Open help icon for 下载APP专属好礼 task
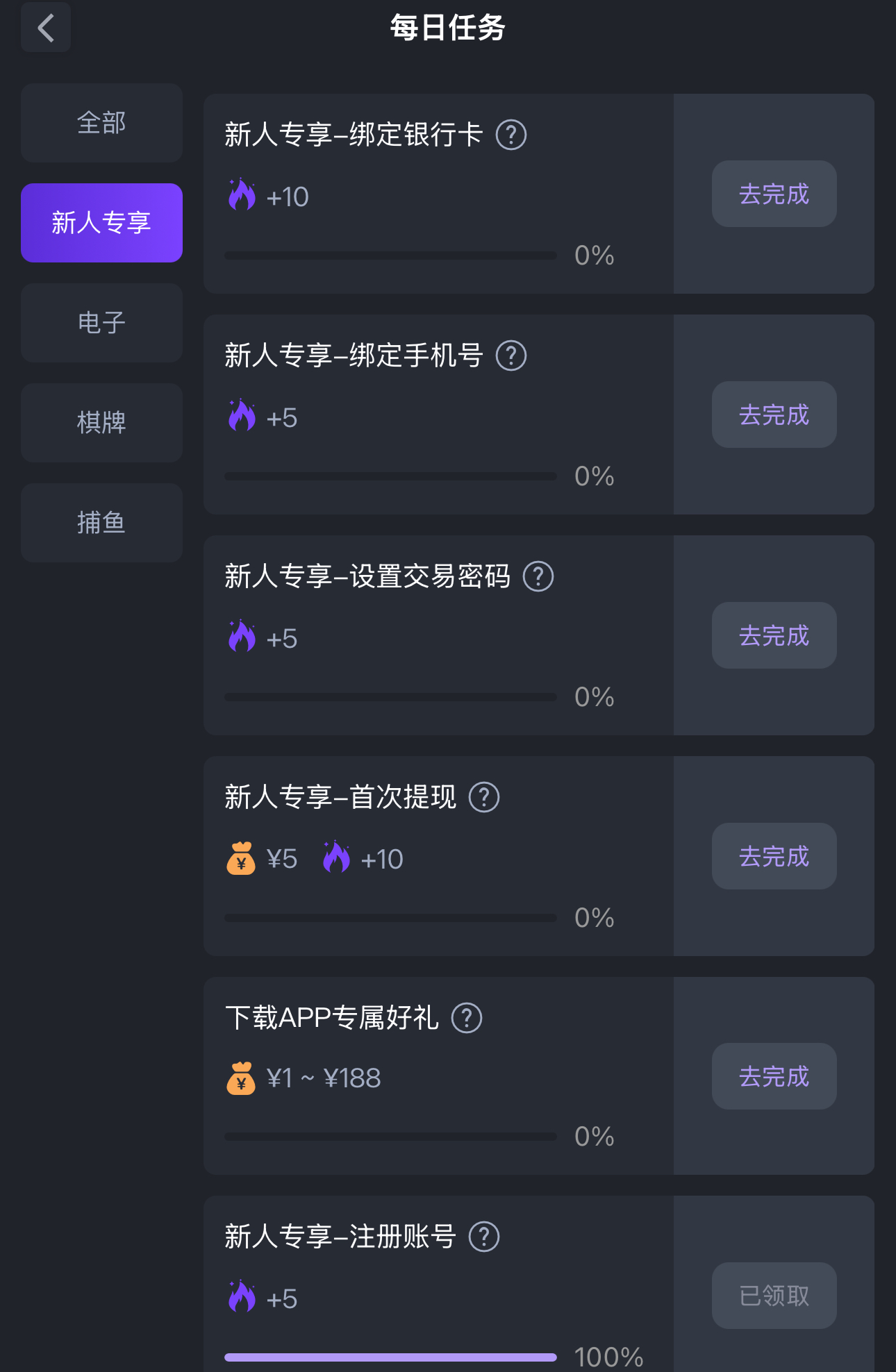The height and width of the screenshot is (1372, 896). point(467,1018)
